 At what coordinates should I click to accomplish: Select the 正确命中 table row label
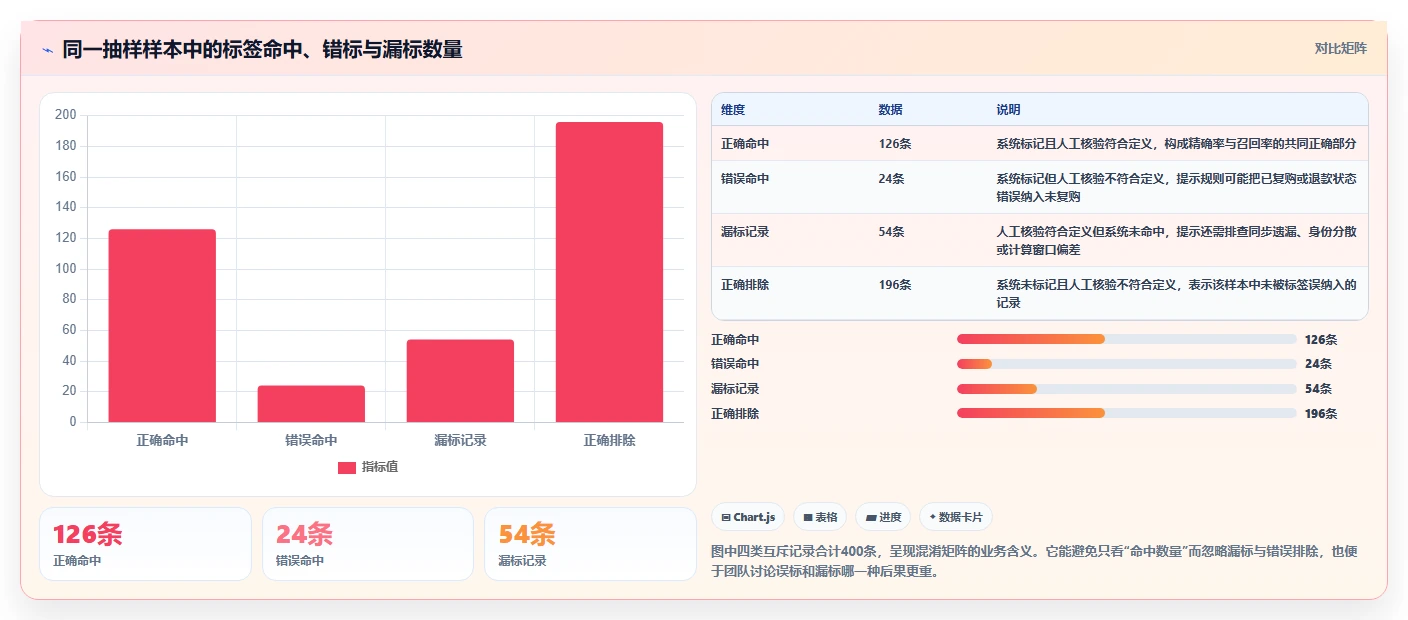[745, 144]
